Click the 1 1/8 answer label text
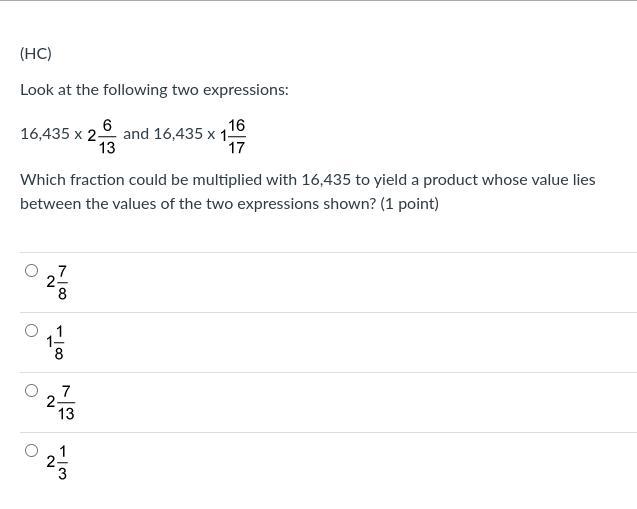637x509 pixels. tap(56, 342)
